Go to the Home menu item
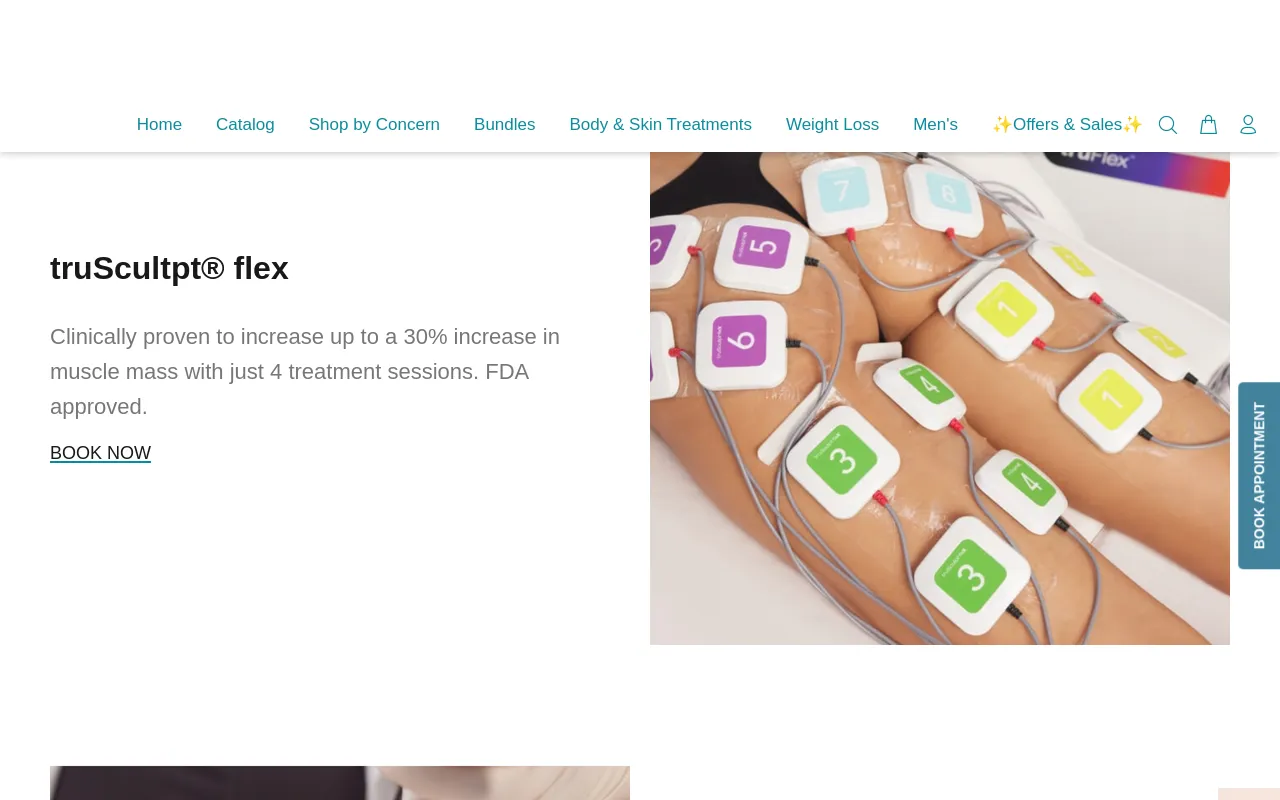The height and width of the screenshot is (800, 1280). pyautogui.click(x=159, y=125)
